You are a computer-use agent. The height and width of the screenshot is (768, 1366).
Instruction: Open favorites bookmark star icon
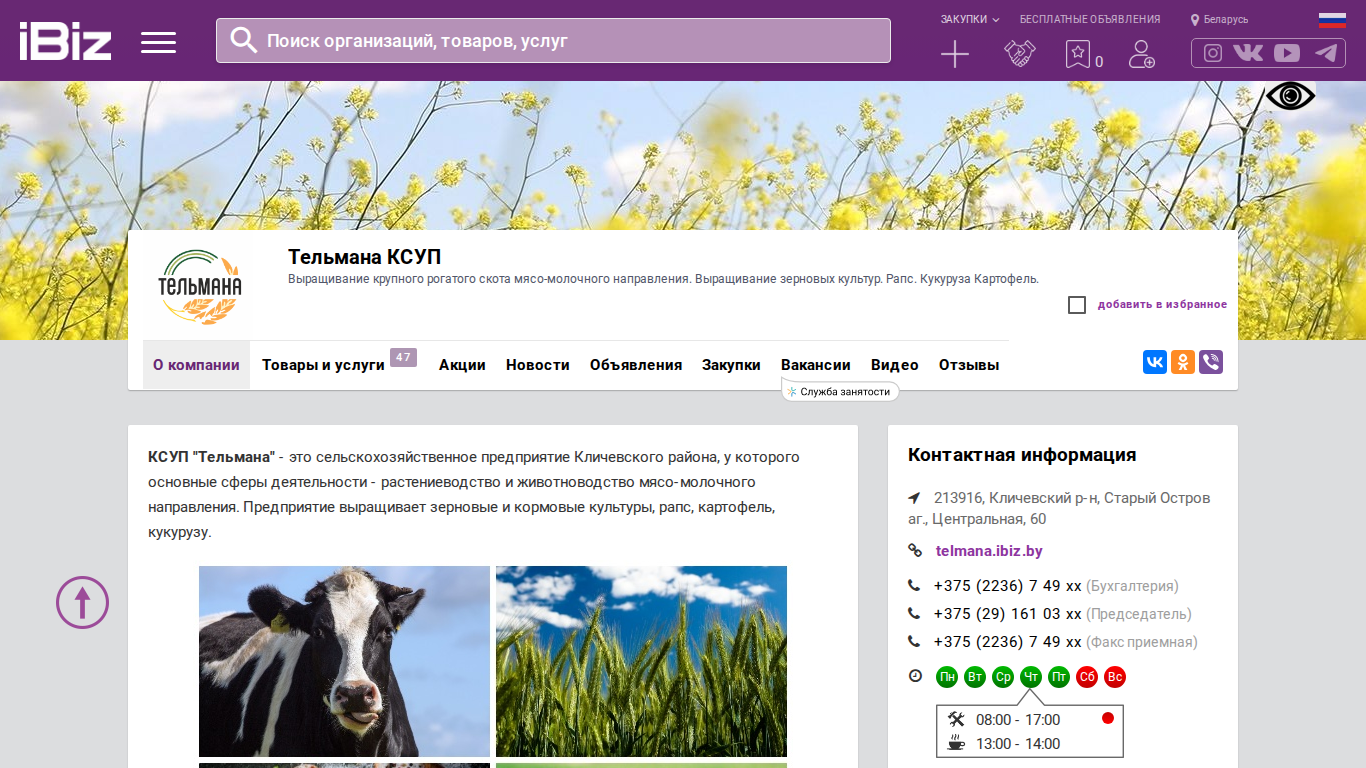click(x=1078, y=54)
